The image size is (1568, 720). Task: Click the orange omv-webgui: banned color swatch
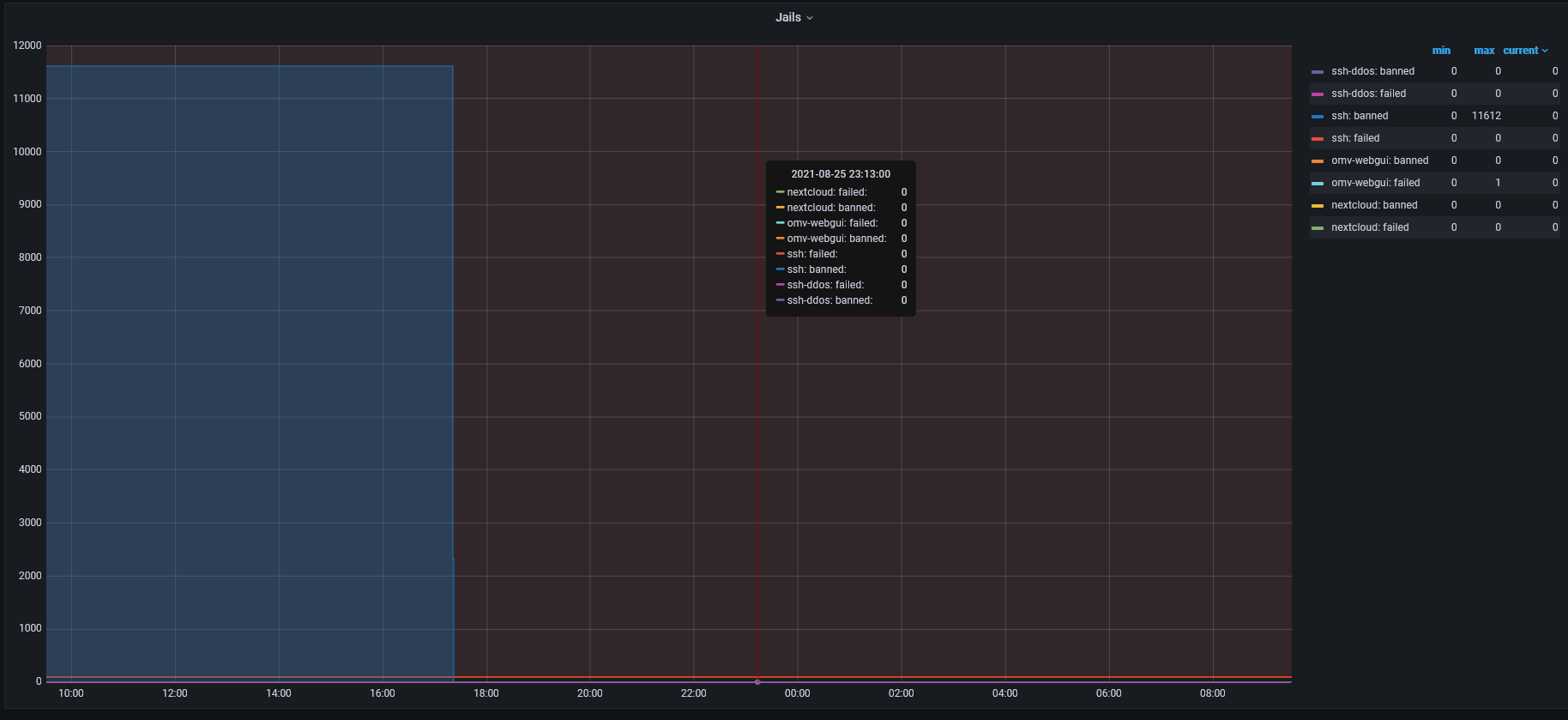click(x=1318, y=161)
